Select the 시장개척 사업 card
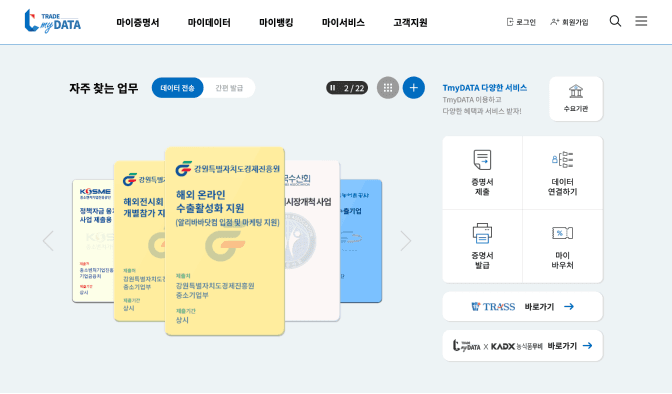Screen dimensions: 672x394 point(312,241)
